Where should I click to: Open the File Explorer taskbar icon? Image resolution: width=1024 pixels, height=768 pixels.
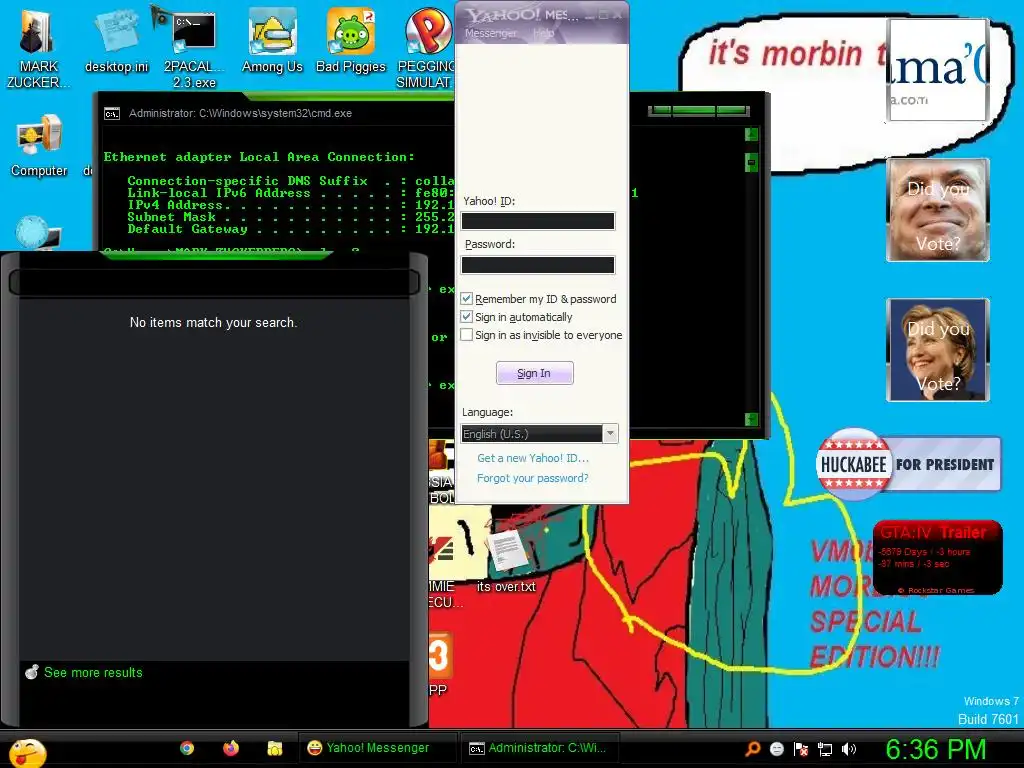[274, 748]
